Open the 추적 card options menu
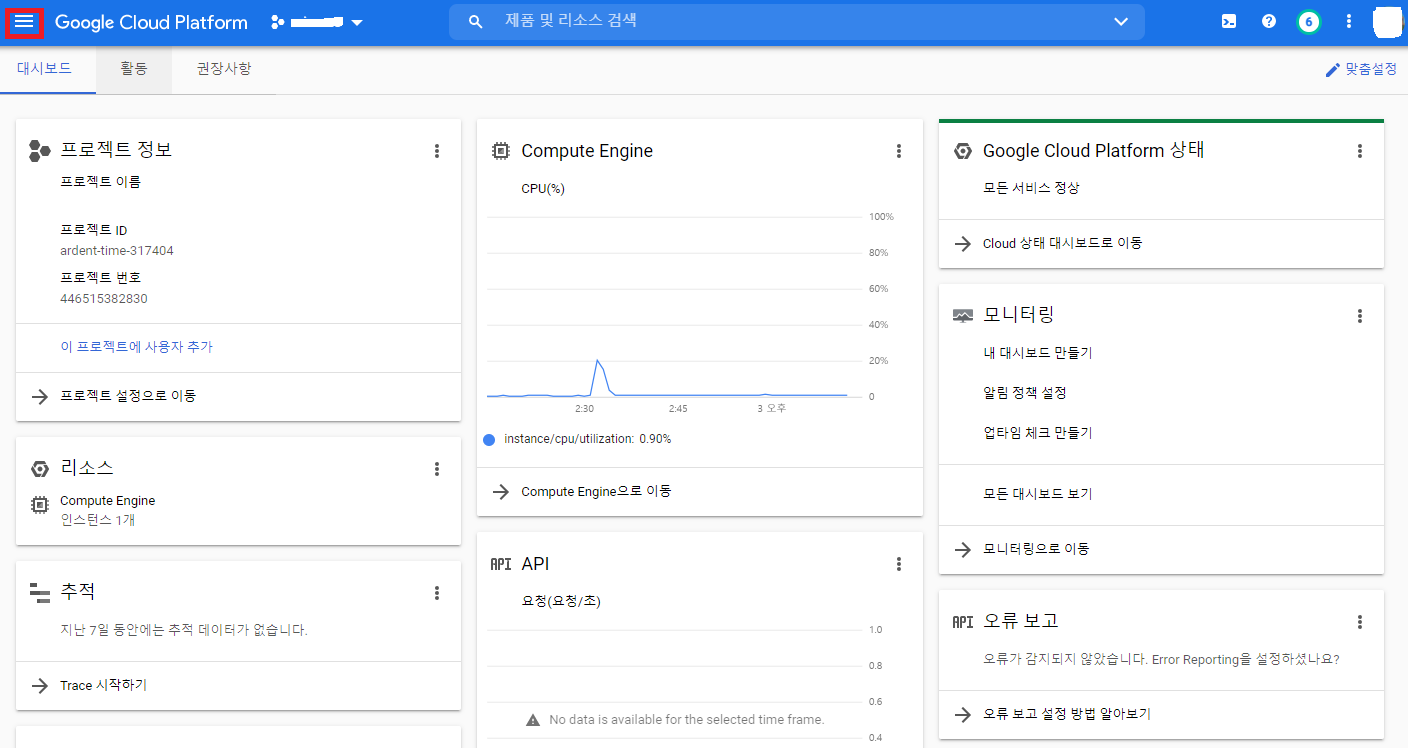The image size is (1408, 748). (436, 593)
